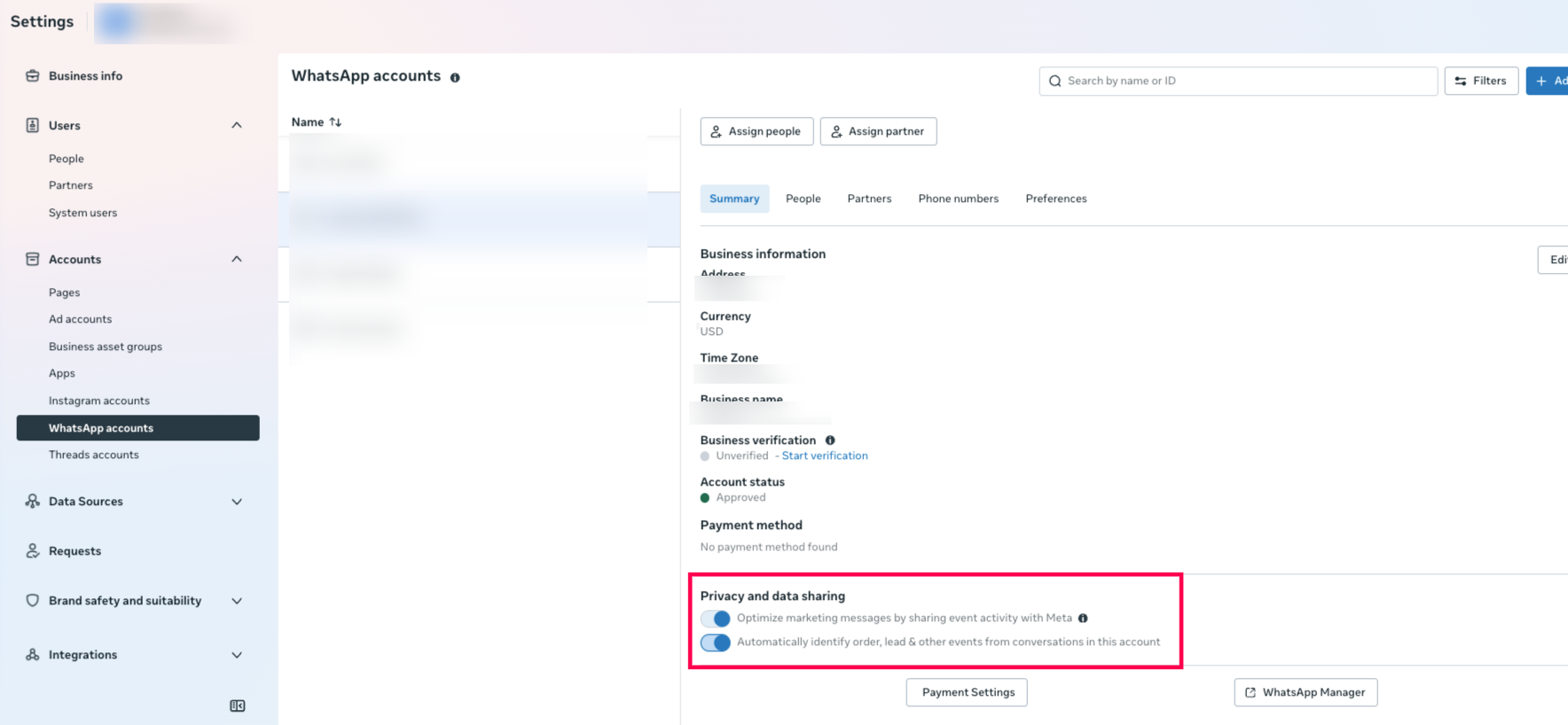The width and height of the screenshot is (1568, 725).
Task: Switch to the Partners tab
Action: 869,199
